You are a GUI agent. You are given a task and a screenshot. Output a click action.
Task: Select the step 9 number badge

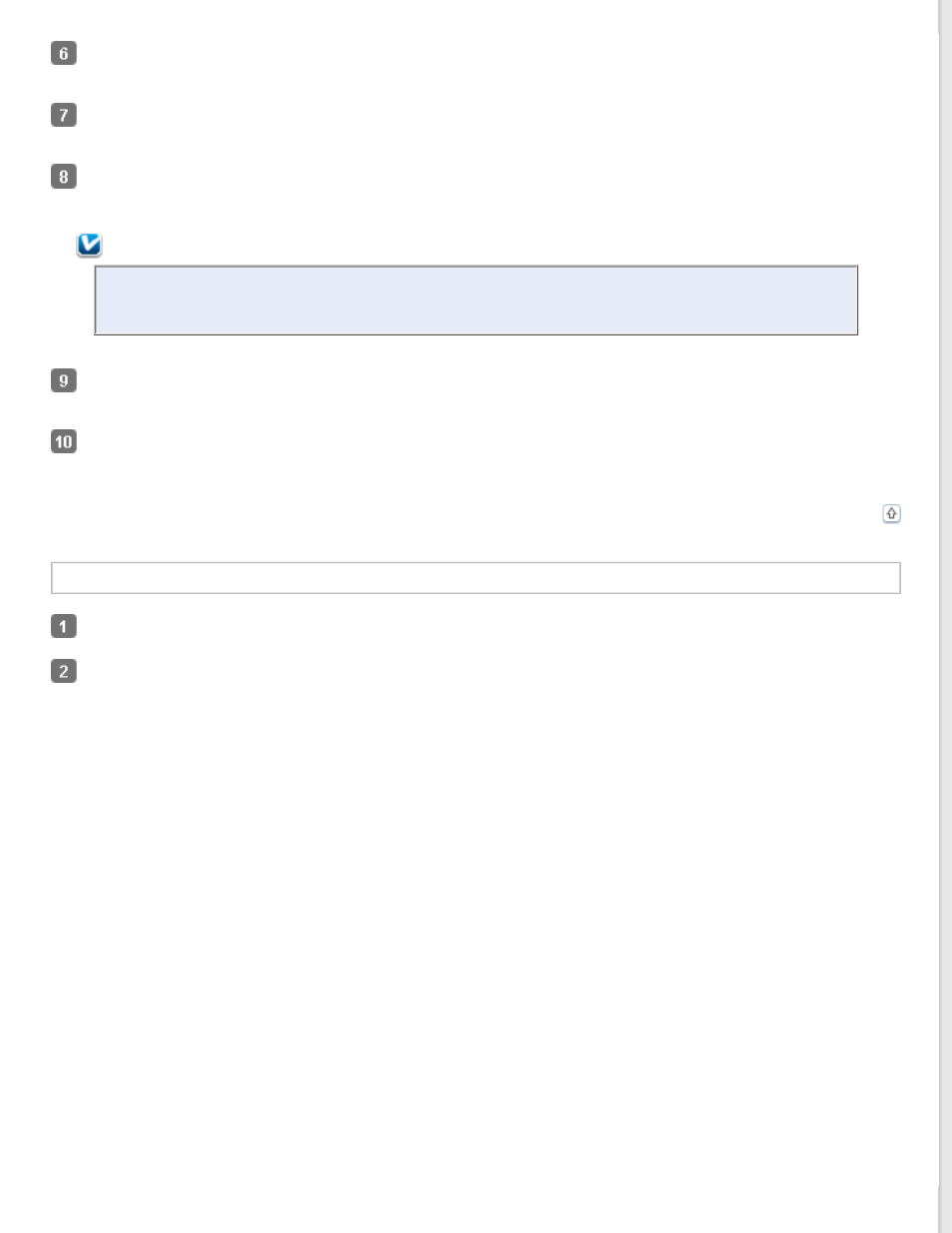64,380
